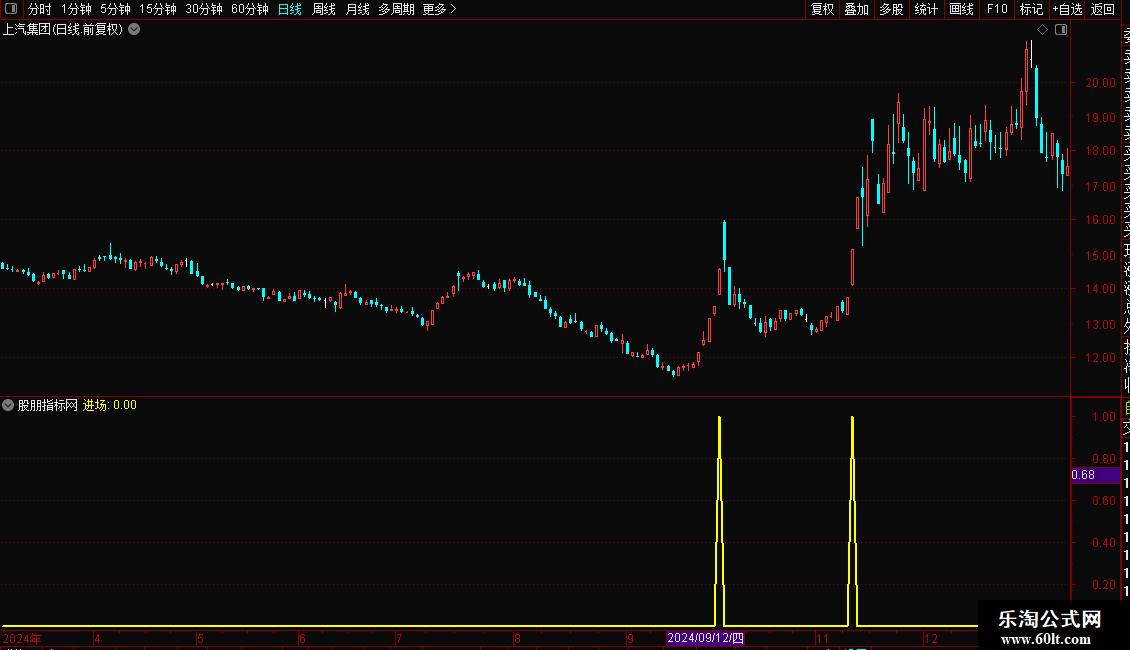Click the 标记 mark button
The image size is (1130, 650).
coord(1031,9)
